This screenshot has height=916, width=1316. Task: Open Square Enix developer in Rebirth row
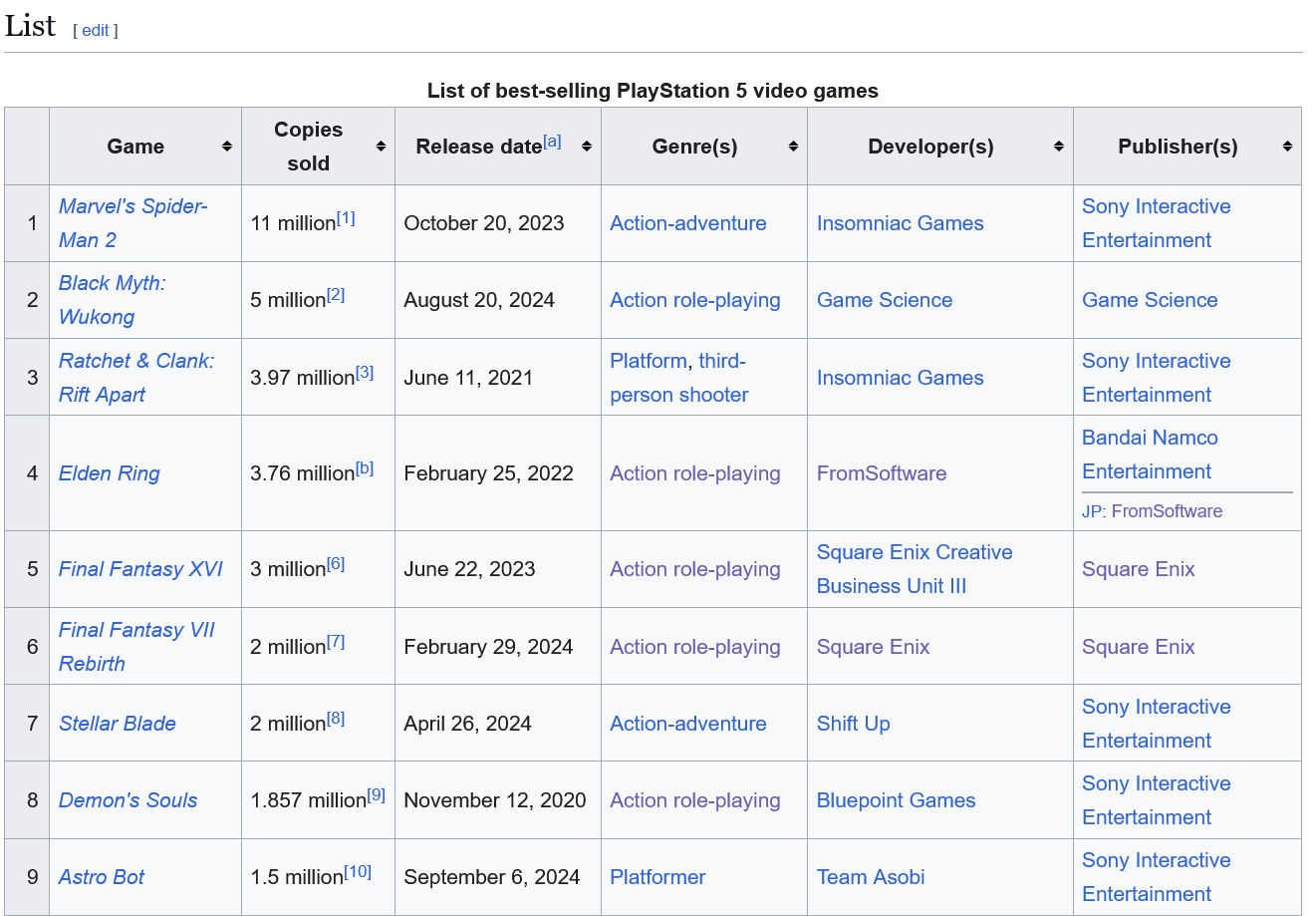click(873, 647)
